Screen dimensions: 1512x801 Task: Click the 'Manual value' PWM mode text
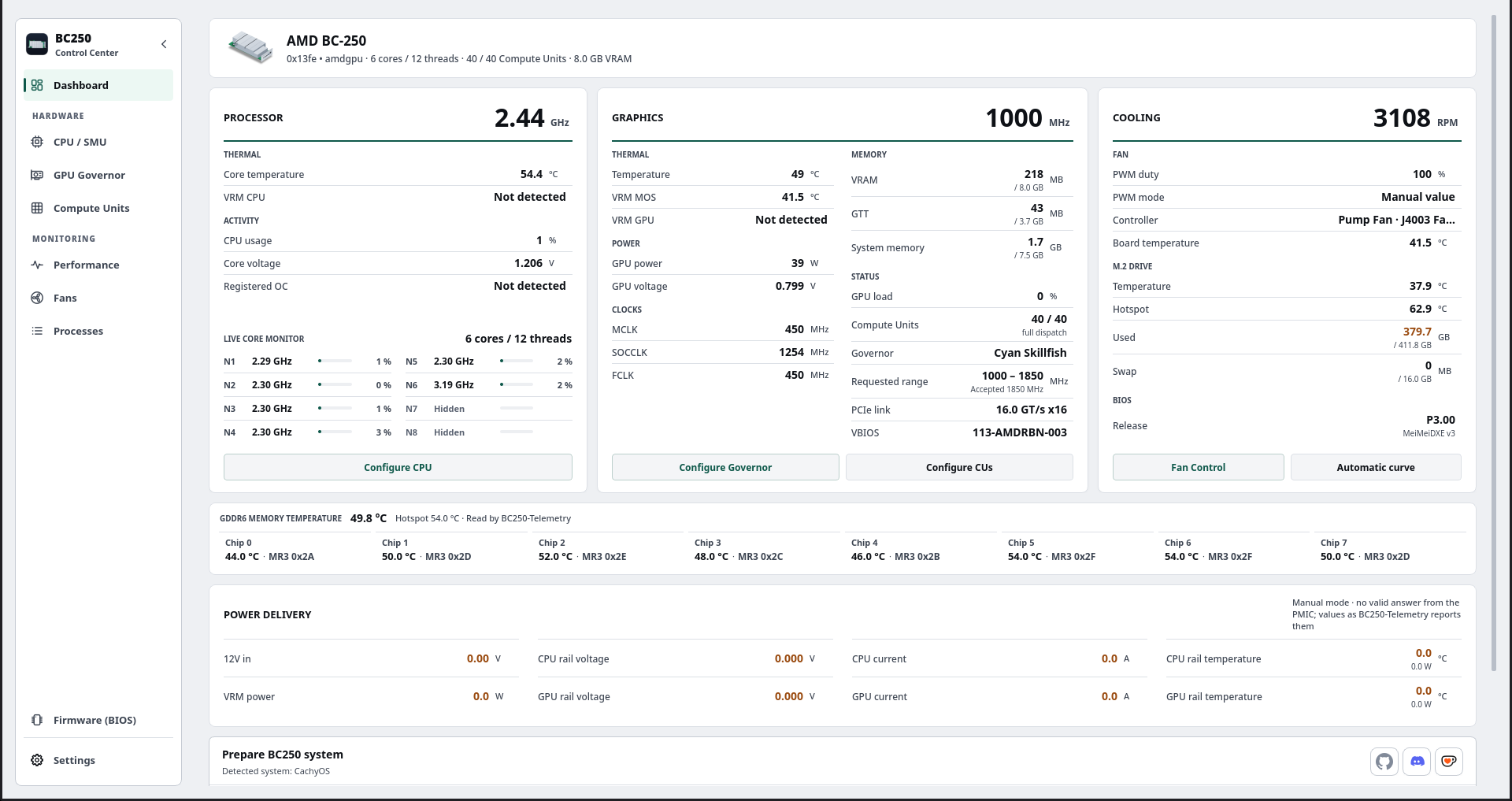click(1418, 197)
